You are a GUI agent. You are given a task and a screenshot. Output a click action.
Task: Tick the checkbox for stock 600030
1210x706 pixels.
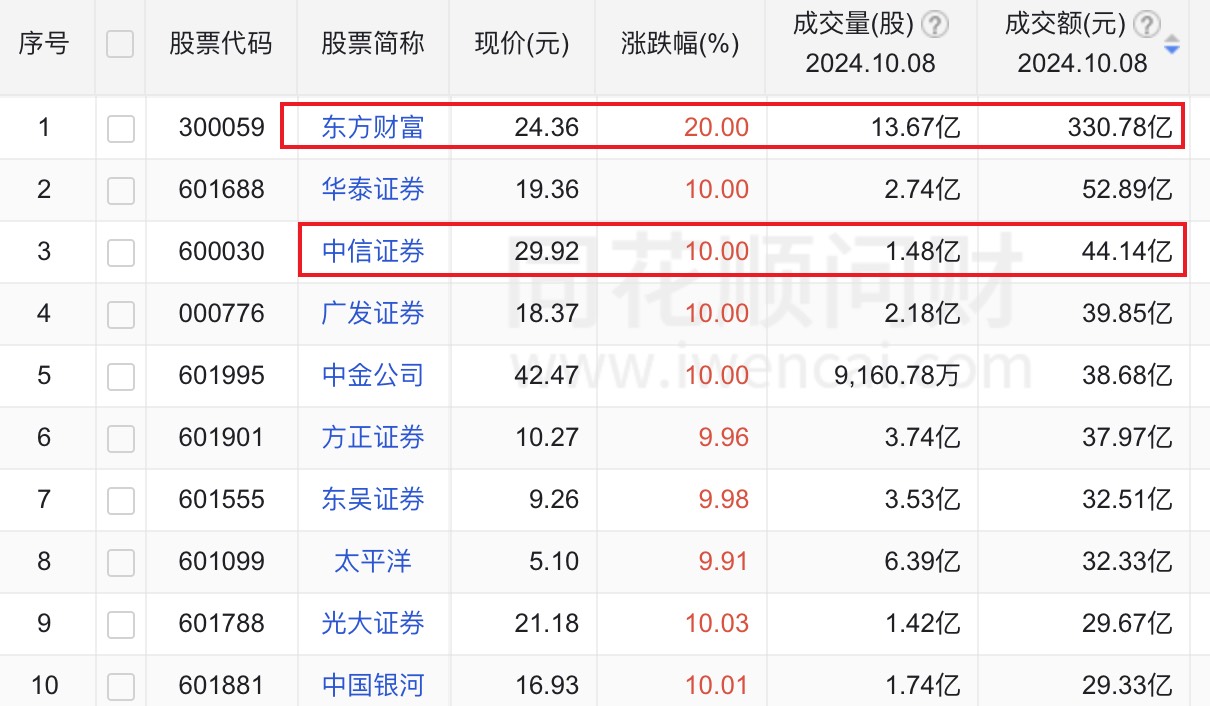click(x=120, y=252)
